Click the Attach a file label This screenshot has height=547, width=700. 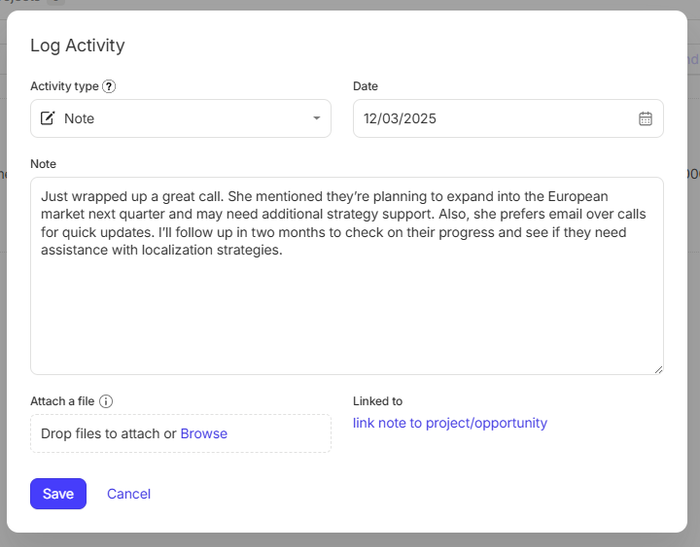pyautogui.click(x=62, y=401)
